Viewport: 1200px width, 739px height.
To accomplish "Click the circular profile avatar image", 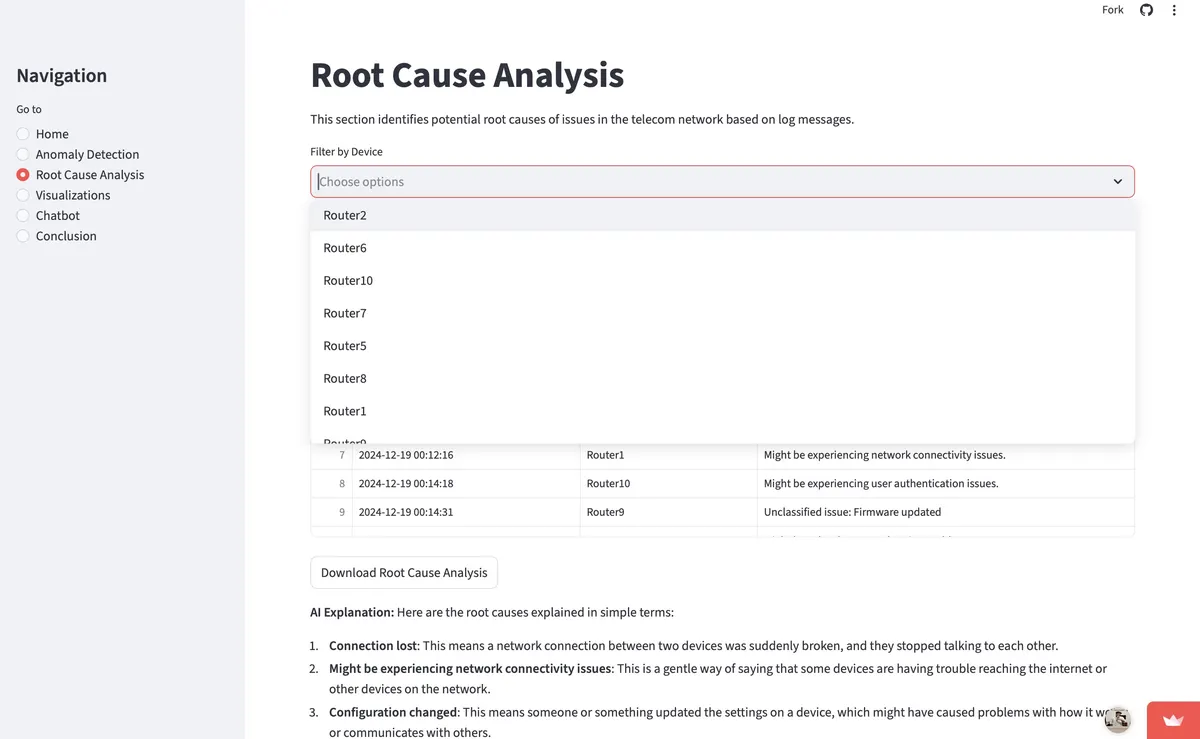I will (1117, 719).
